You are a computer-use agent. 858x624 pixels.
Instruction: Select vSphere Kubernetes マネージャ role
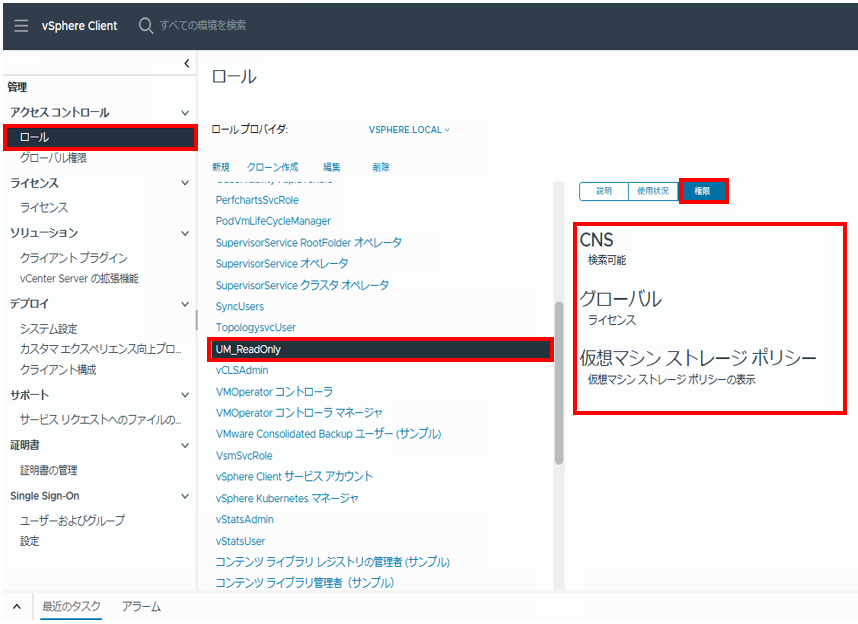pos(287,499)
